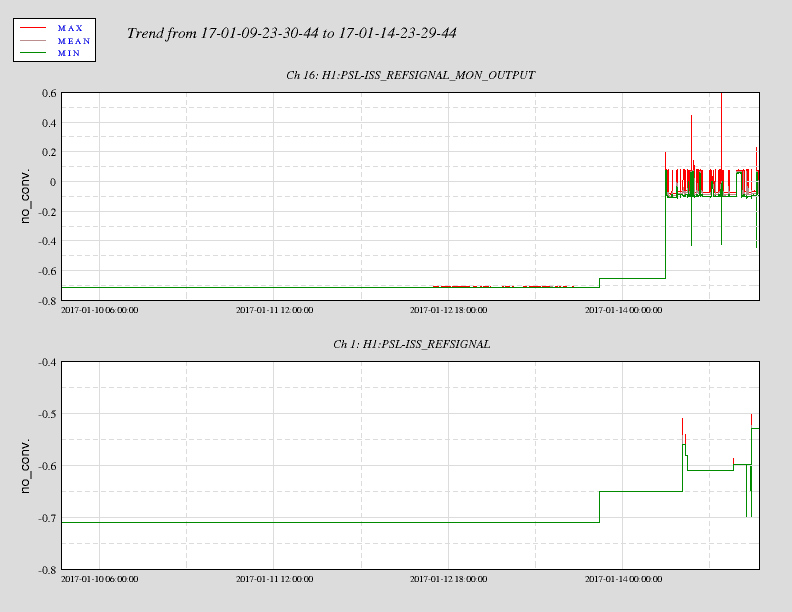This screenshot has height=612, width=792.
Task: Click top plot 2017-01-14 00:00:00 x-axis label
Action: click(x=623, y=310)
